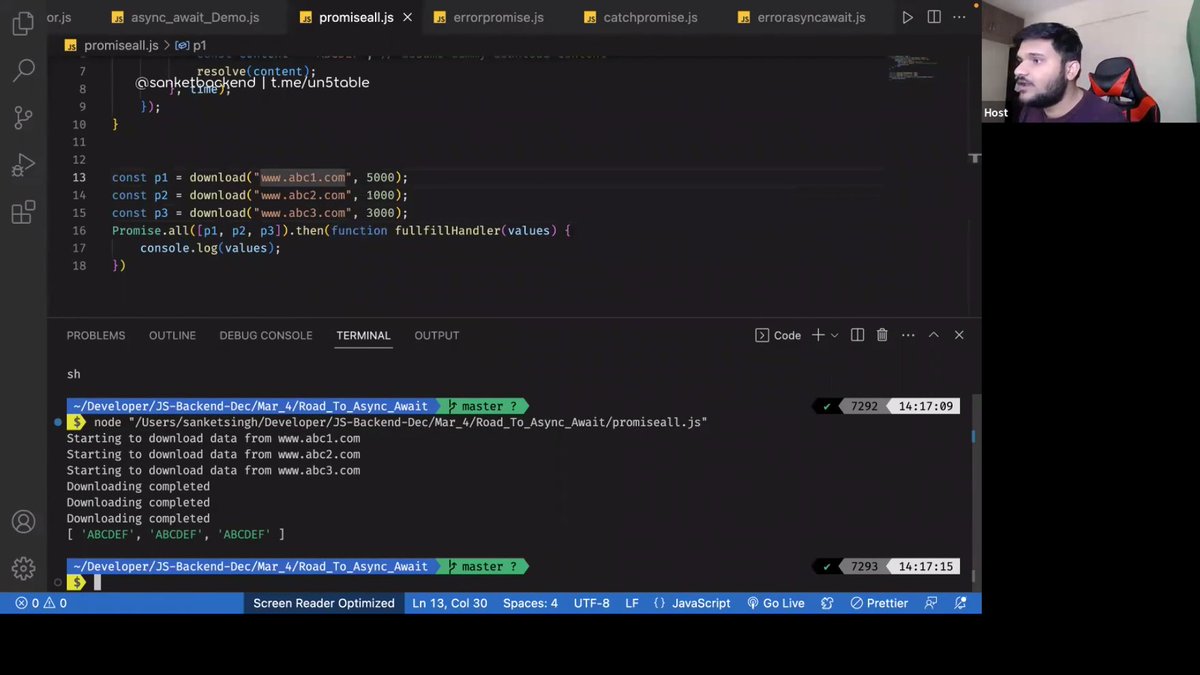Open the Extensions view
Screen dimensions: 1200x675
[22, 212]
